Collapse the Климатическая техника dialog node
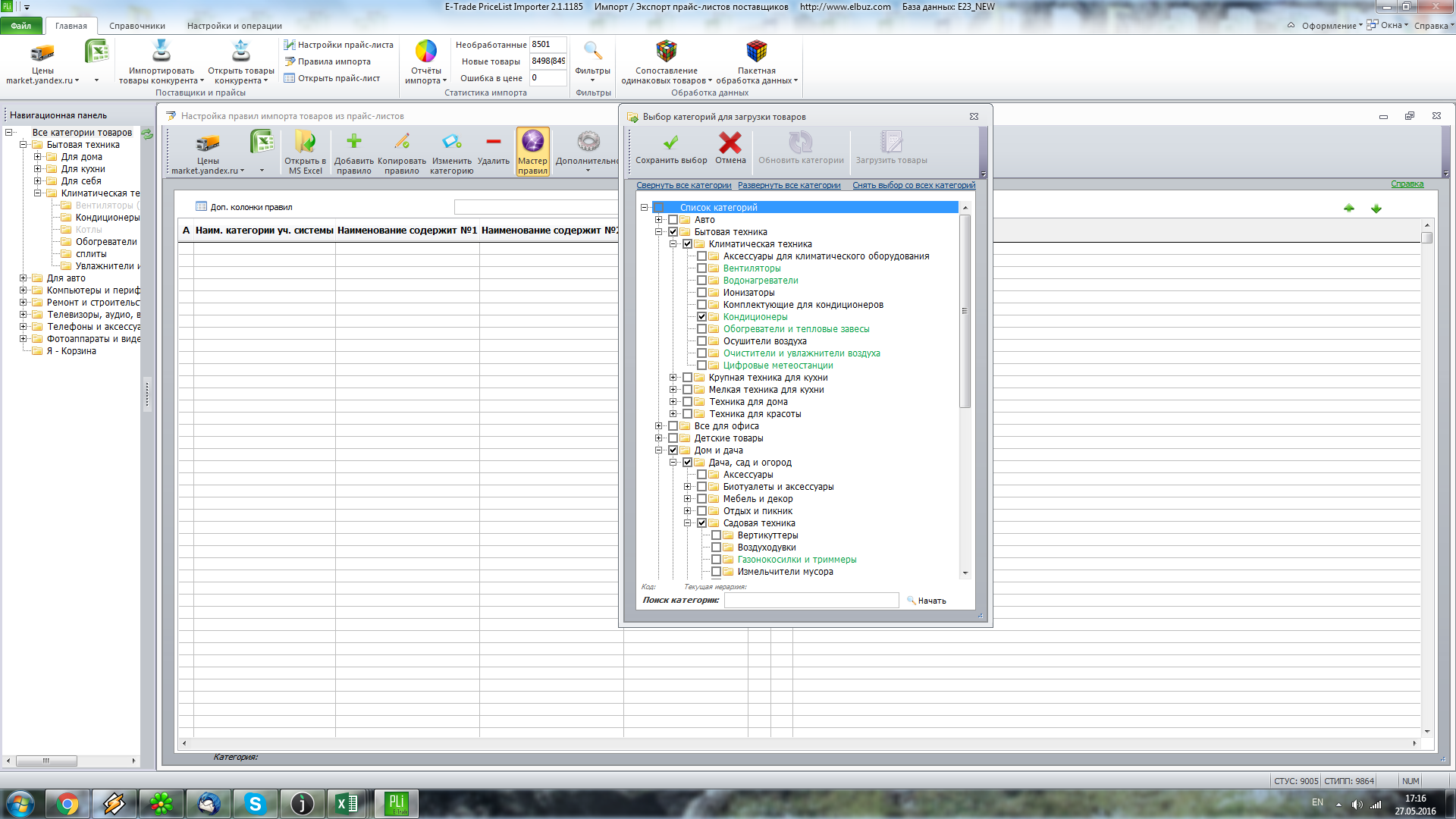The height and width of the screenshot is (819, 1456). point(673,244)
